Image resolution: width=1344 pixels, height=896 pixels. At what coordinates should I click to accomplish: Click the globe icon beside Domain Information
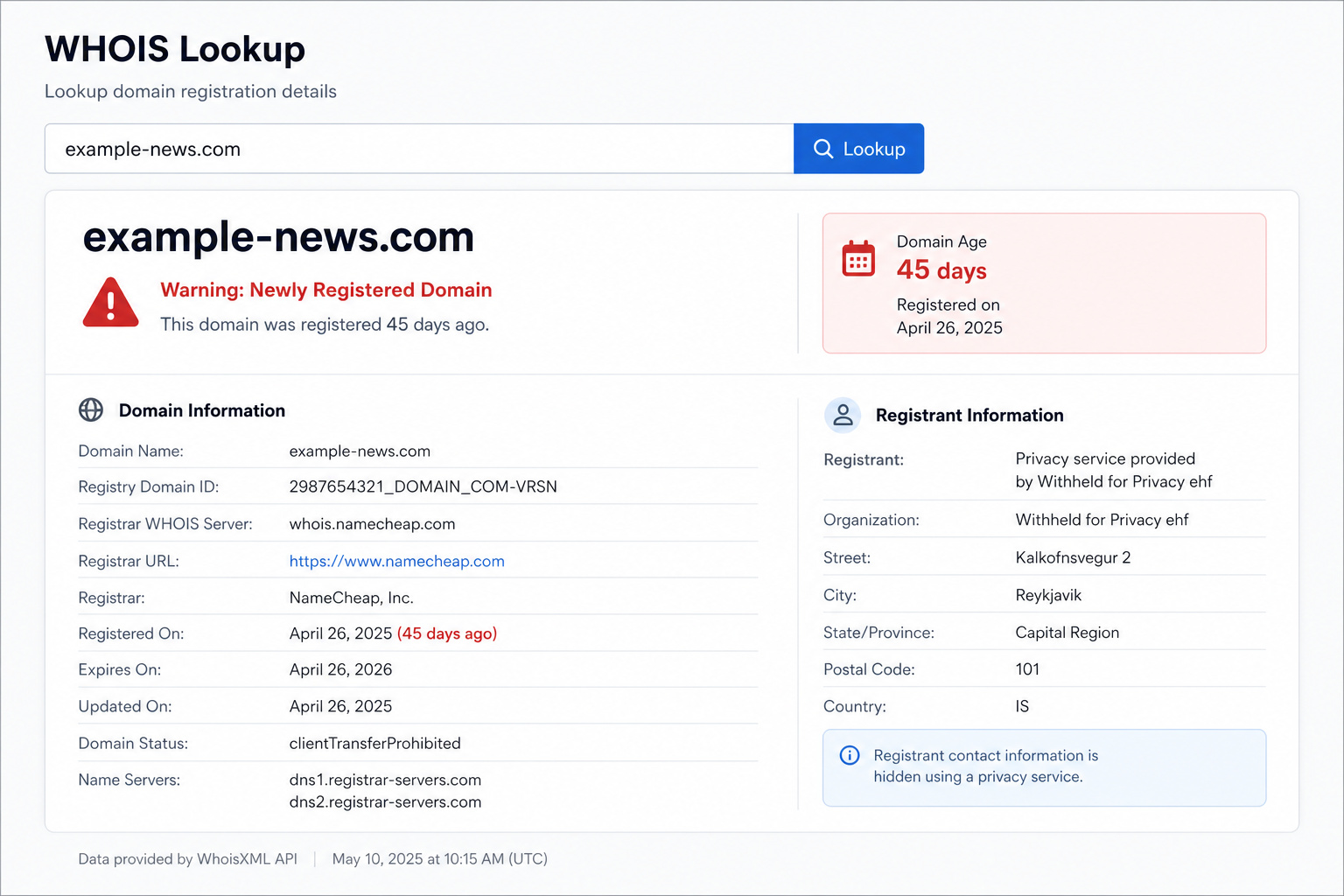91,409
